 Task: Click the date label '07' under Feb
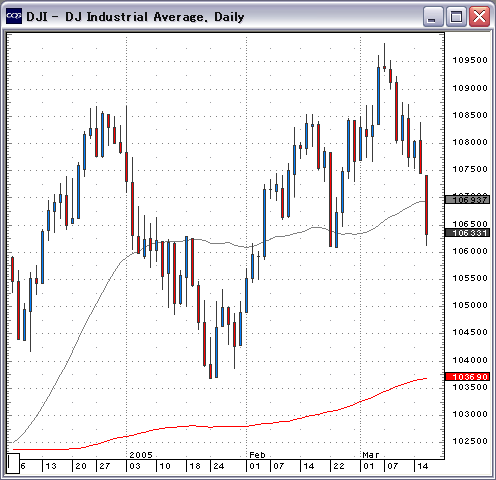pos(279,466)
